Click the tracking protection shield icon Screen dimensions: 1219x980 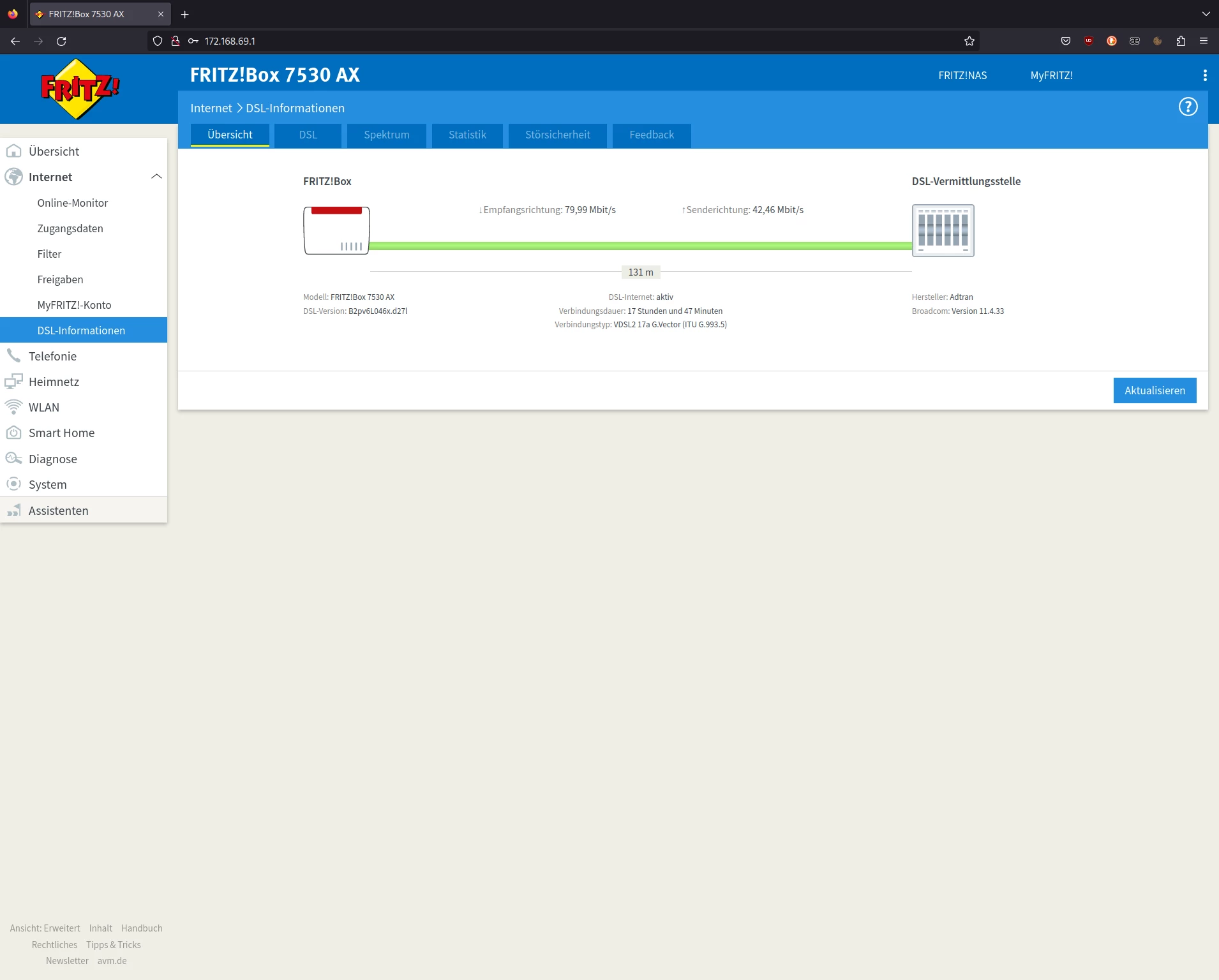[158, 41]
